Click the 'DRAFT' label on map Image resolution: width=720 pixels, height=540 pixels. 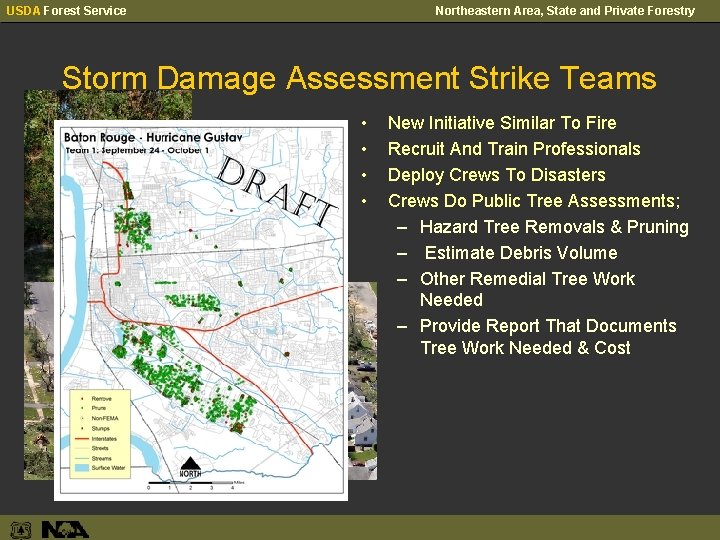click(x=276, y=191)
